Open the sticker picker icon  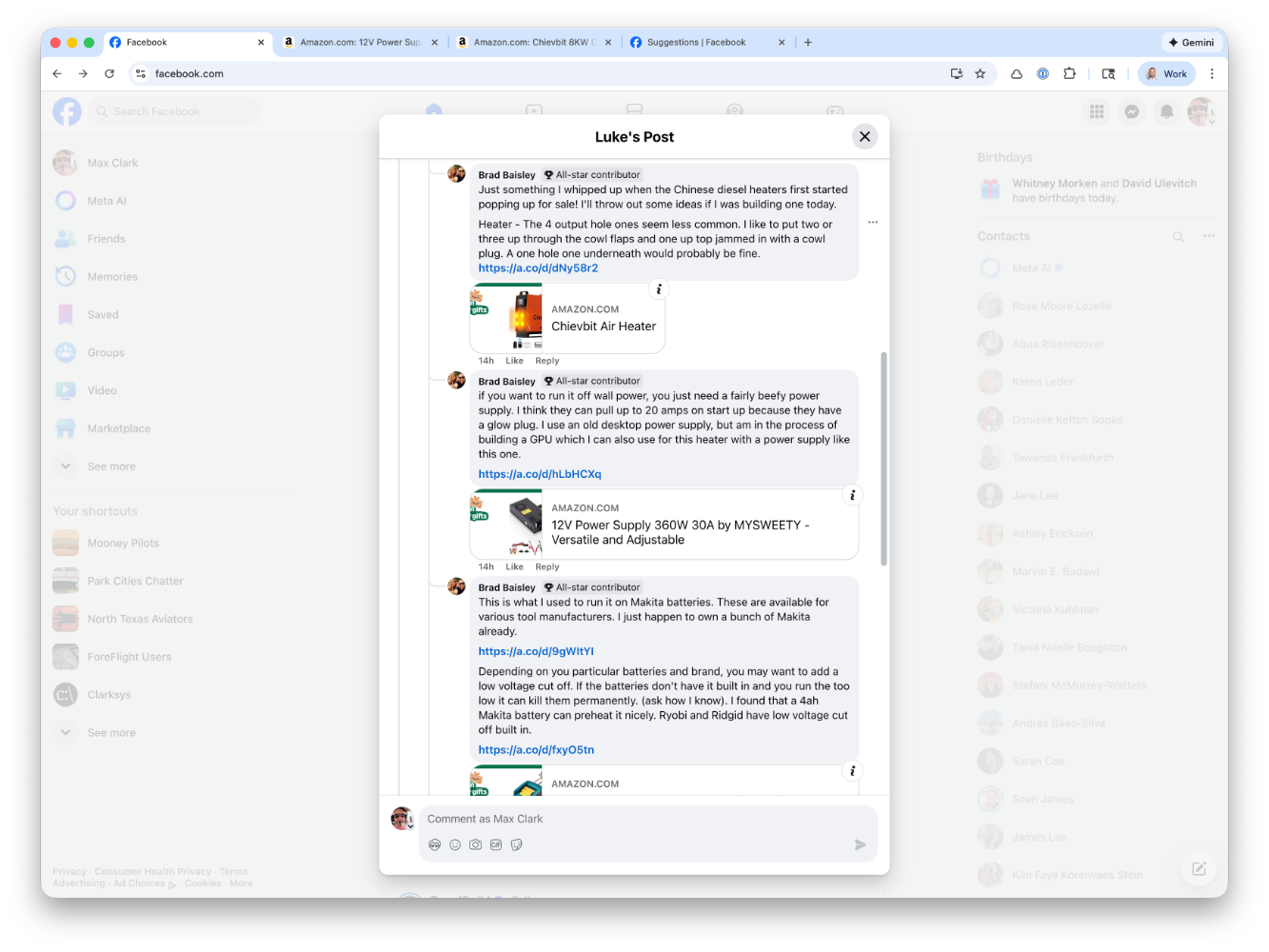point(517,844)
